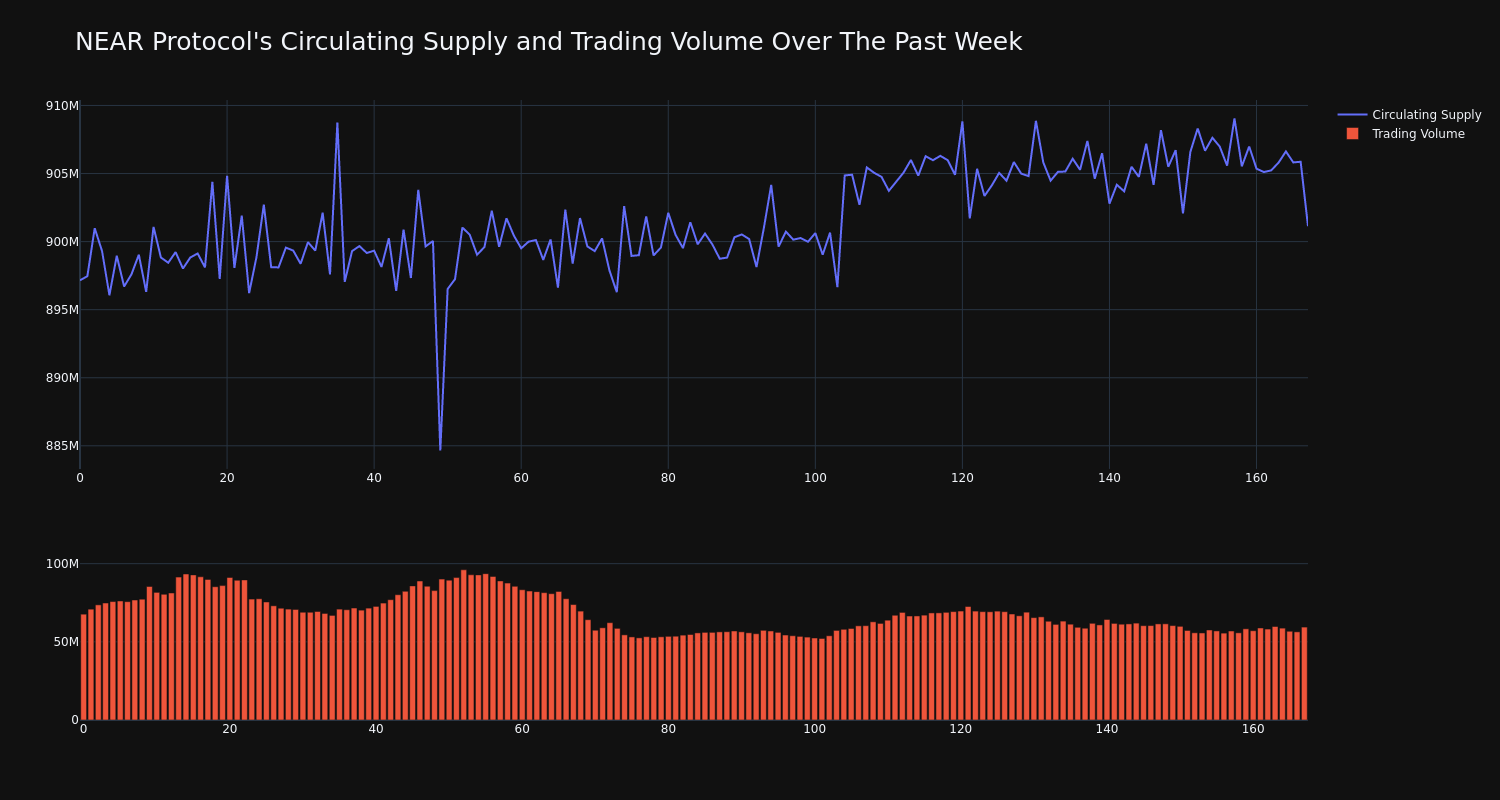The image size is (1500, 800).
Task: Click x-axis label 100 under supply chart
Action: [815, 478]
